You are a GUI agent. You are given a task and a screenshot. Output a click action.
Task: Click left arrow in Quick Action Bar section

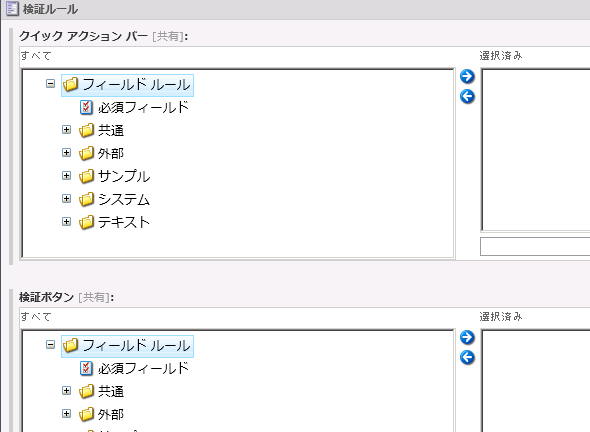(x=467, y=96)
